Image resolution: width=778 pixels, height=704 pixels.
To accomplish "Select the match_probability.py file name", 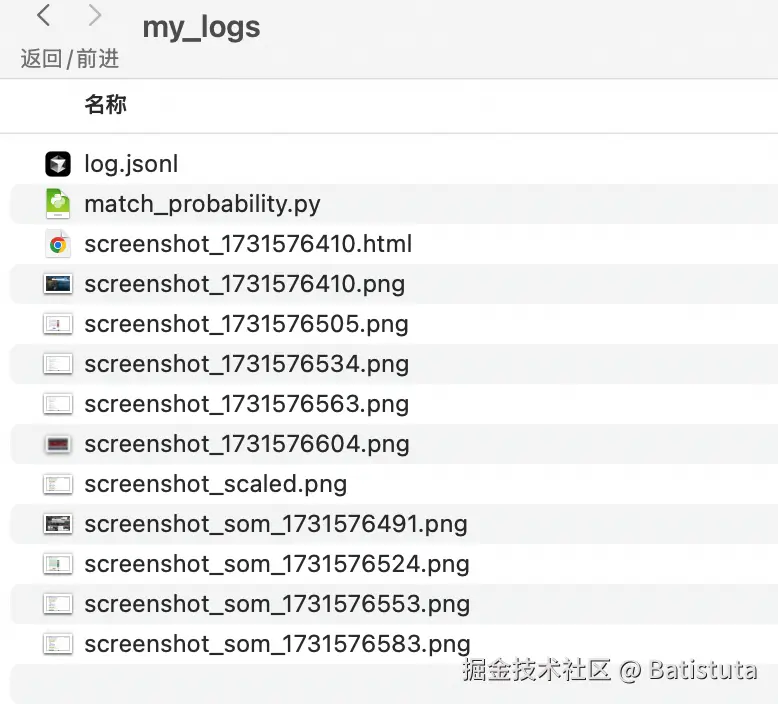I will pyautogui.click(x=202, y=204).
